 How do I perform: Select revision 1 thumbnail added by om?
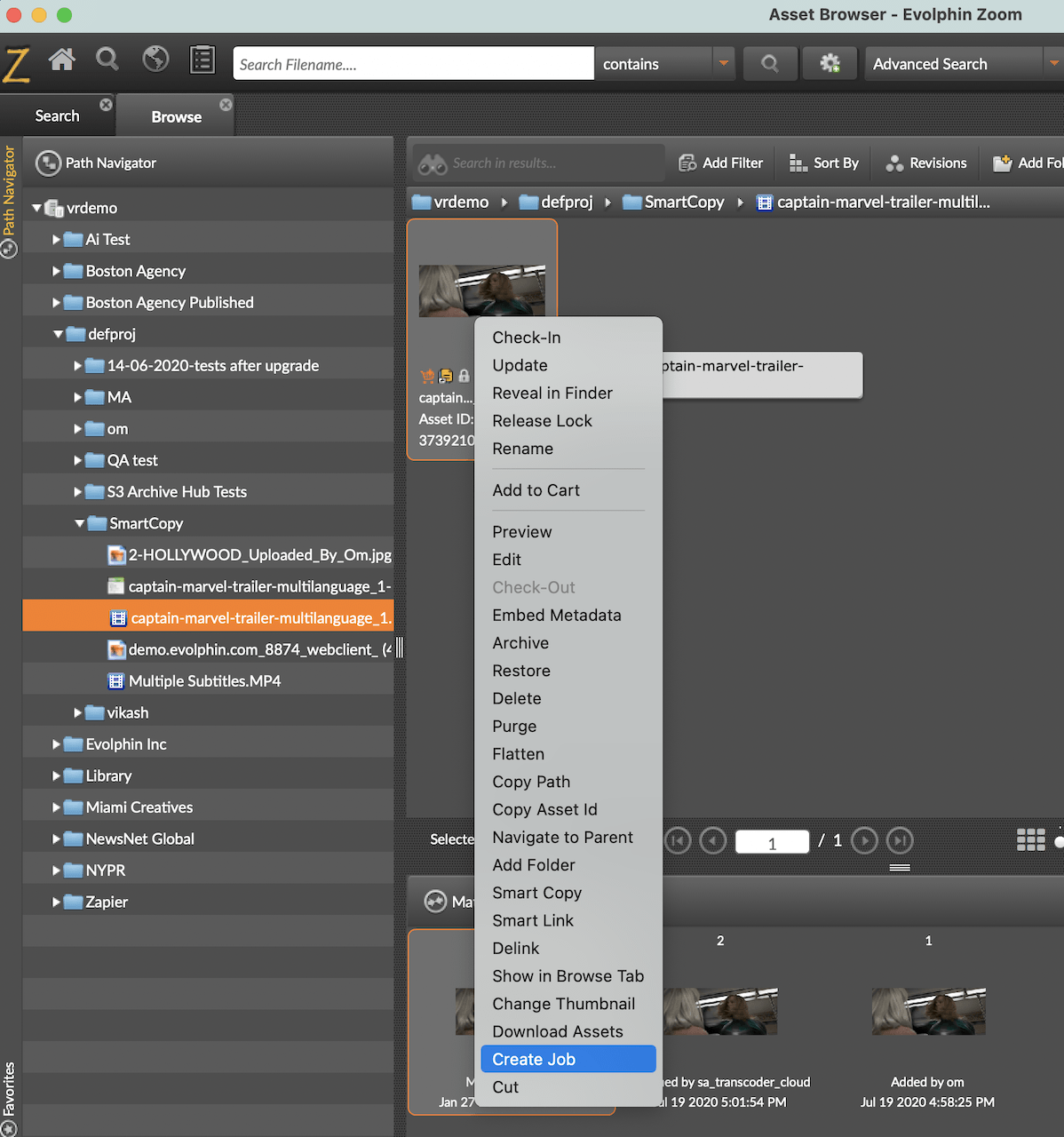(x=928, y=1011)
